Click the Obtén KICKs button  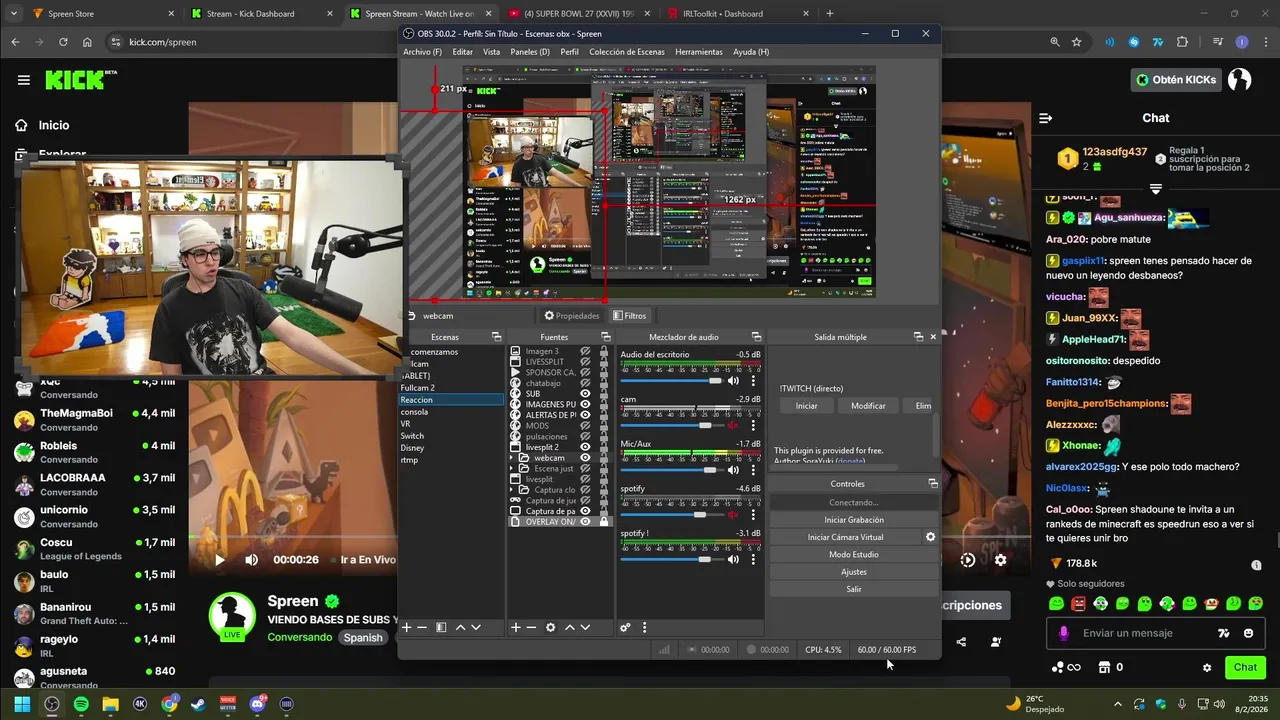tap(1176, 80)
